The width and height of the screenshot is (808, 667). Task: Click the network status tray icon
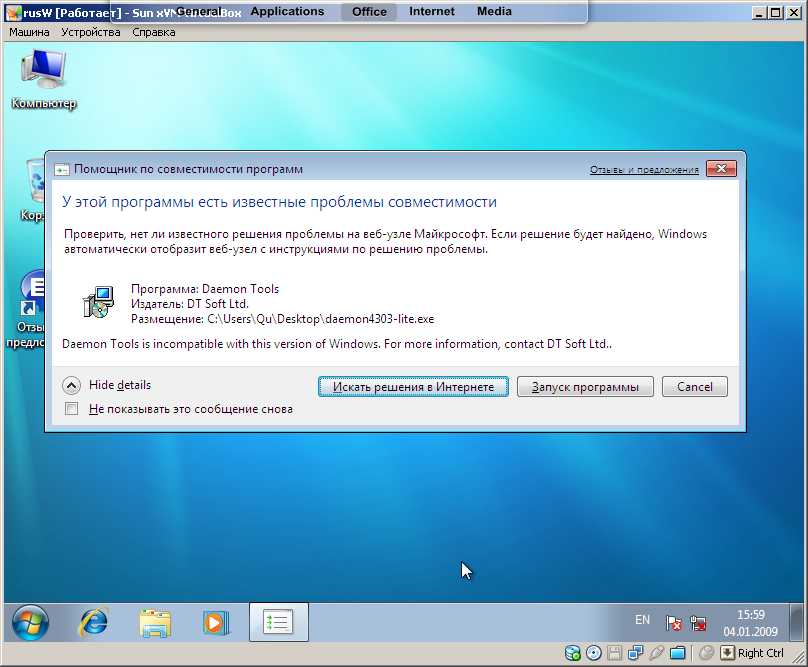pos(698,622)
